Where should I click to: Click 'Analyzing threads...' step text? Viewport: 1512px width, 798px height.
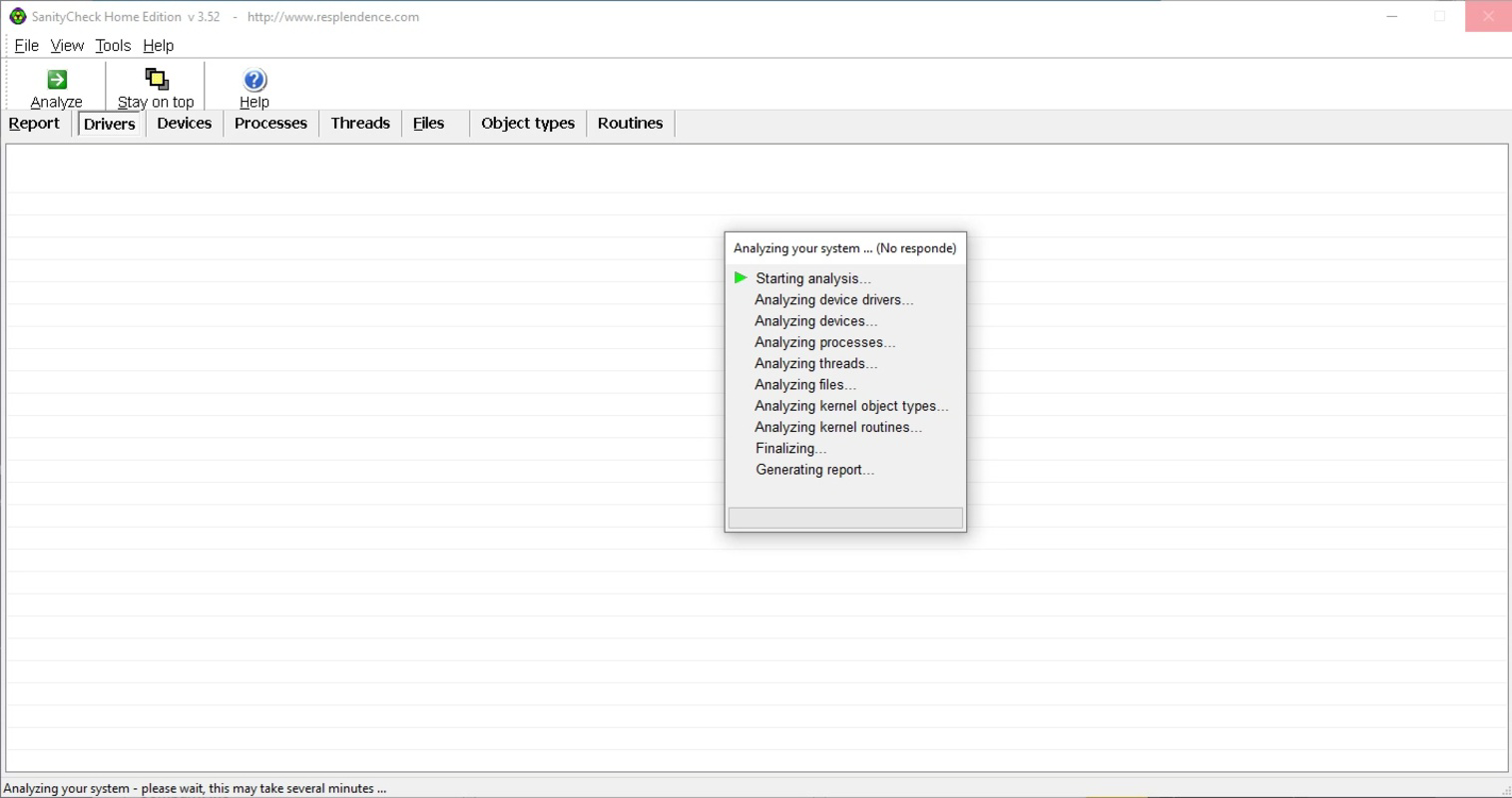(x=816, y=363)
